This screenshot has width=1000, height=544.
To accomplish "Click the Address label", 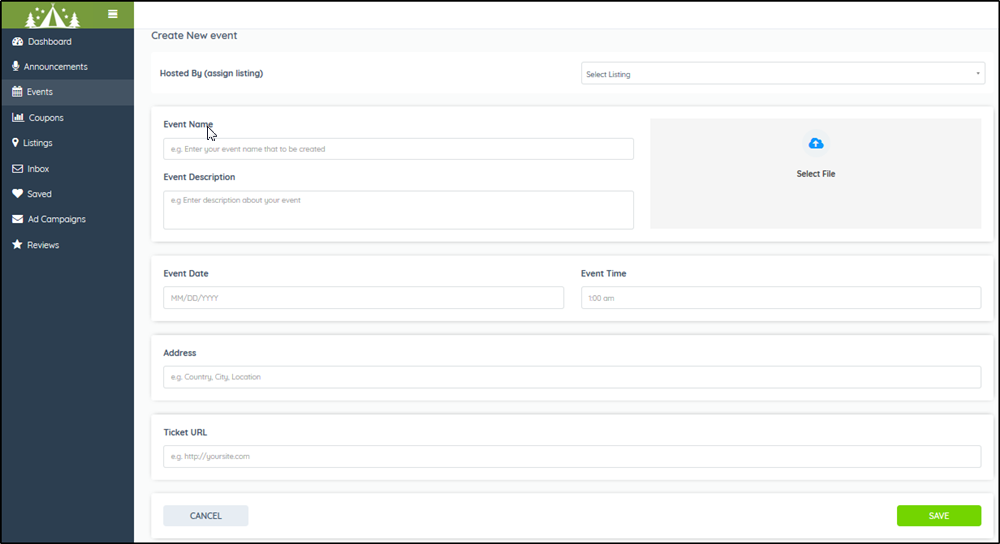I will [x=180, y=353].
